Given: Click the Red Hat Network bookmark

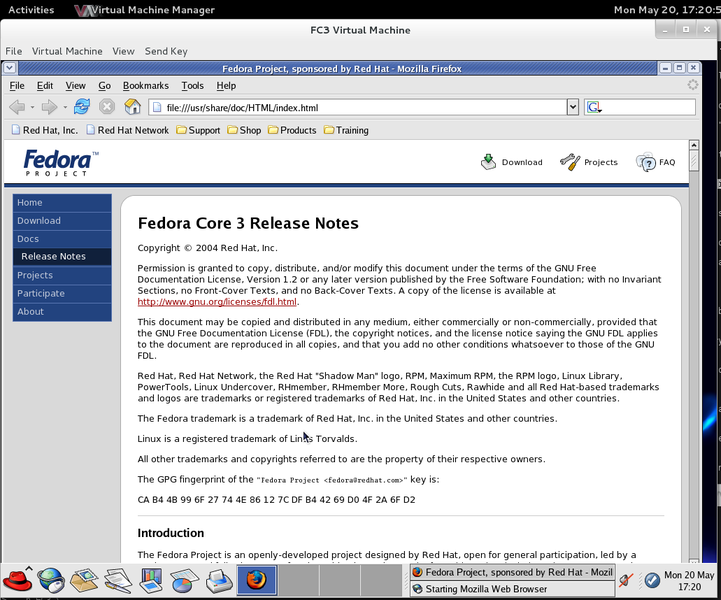Looking at the screenshot, I should 132,130.
